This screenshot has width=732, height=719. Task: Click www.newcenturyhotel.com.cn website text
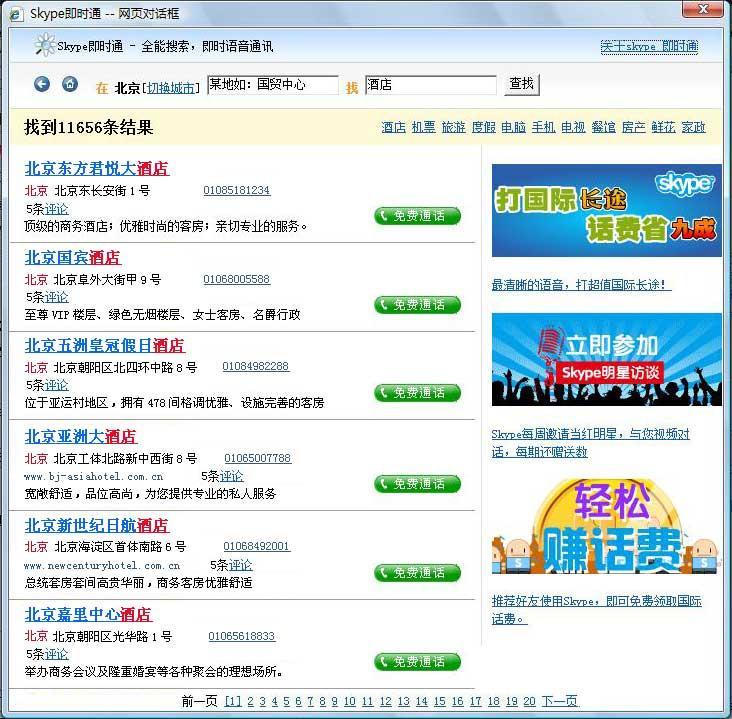click(x=102, y=566)
